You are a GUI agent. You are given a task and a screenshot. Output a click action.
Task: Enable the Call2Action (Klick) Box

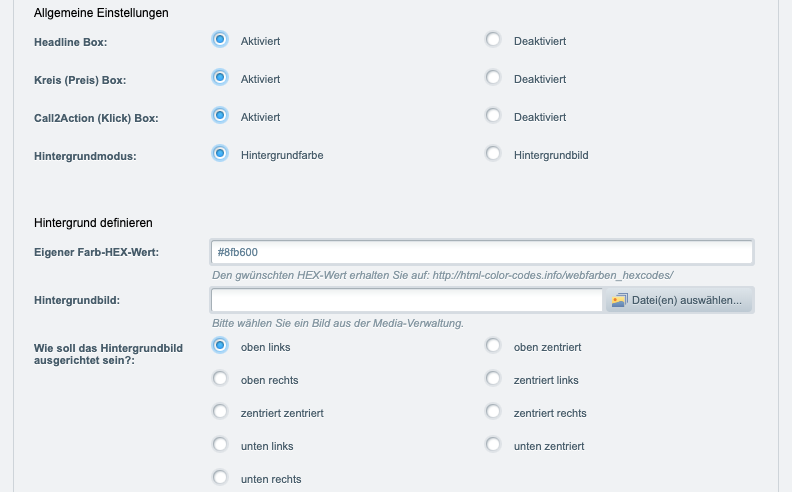coord(220,115)
